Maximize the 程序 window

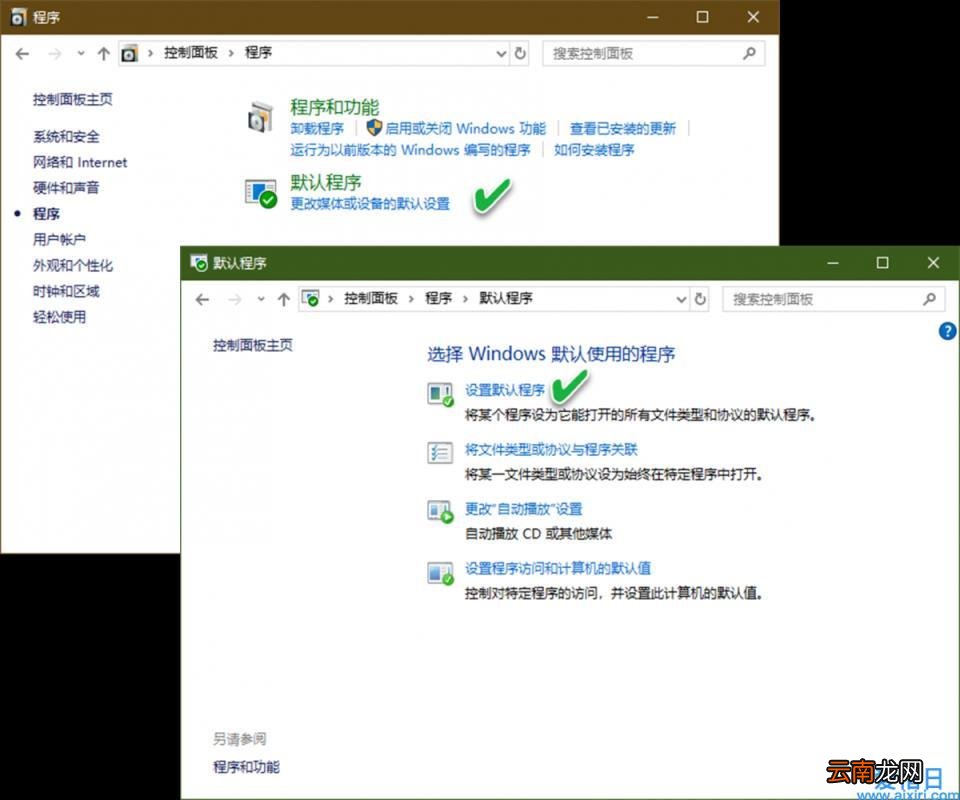(702, 17)
